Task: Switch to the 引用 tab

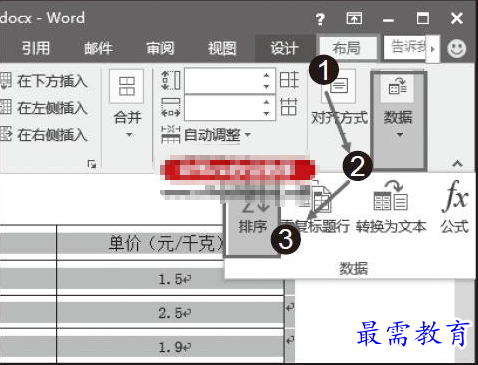Action: click(x=36, y=48)
